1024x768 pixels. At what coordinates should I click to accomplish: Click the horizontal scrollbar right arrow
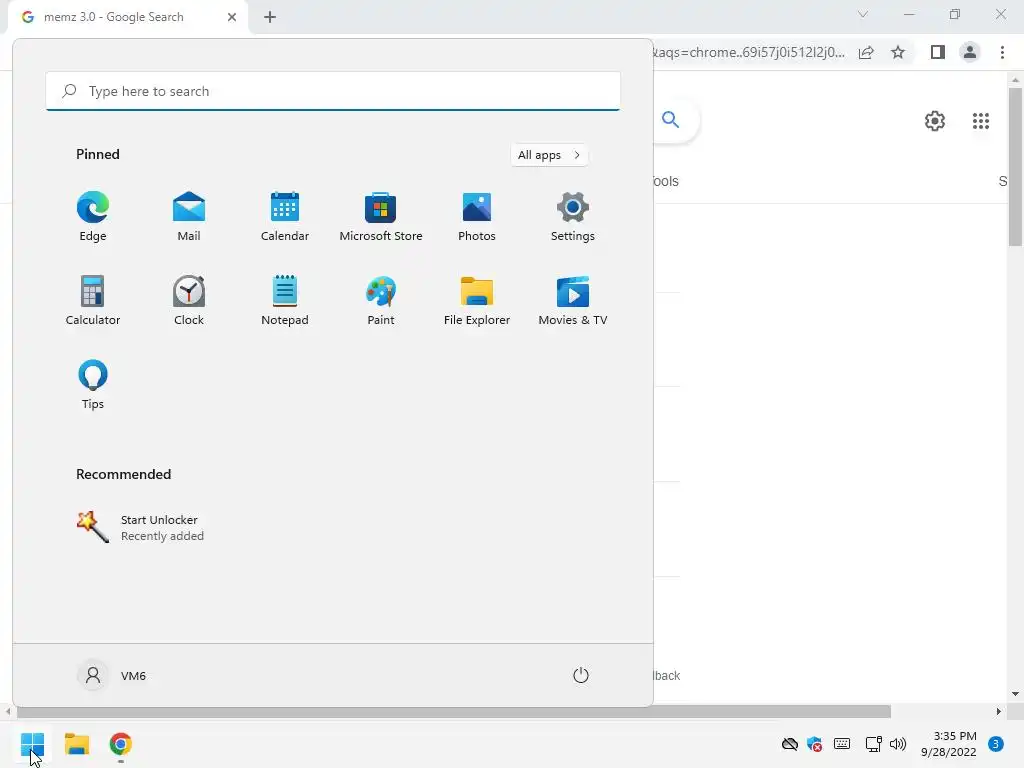[999, 711]
